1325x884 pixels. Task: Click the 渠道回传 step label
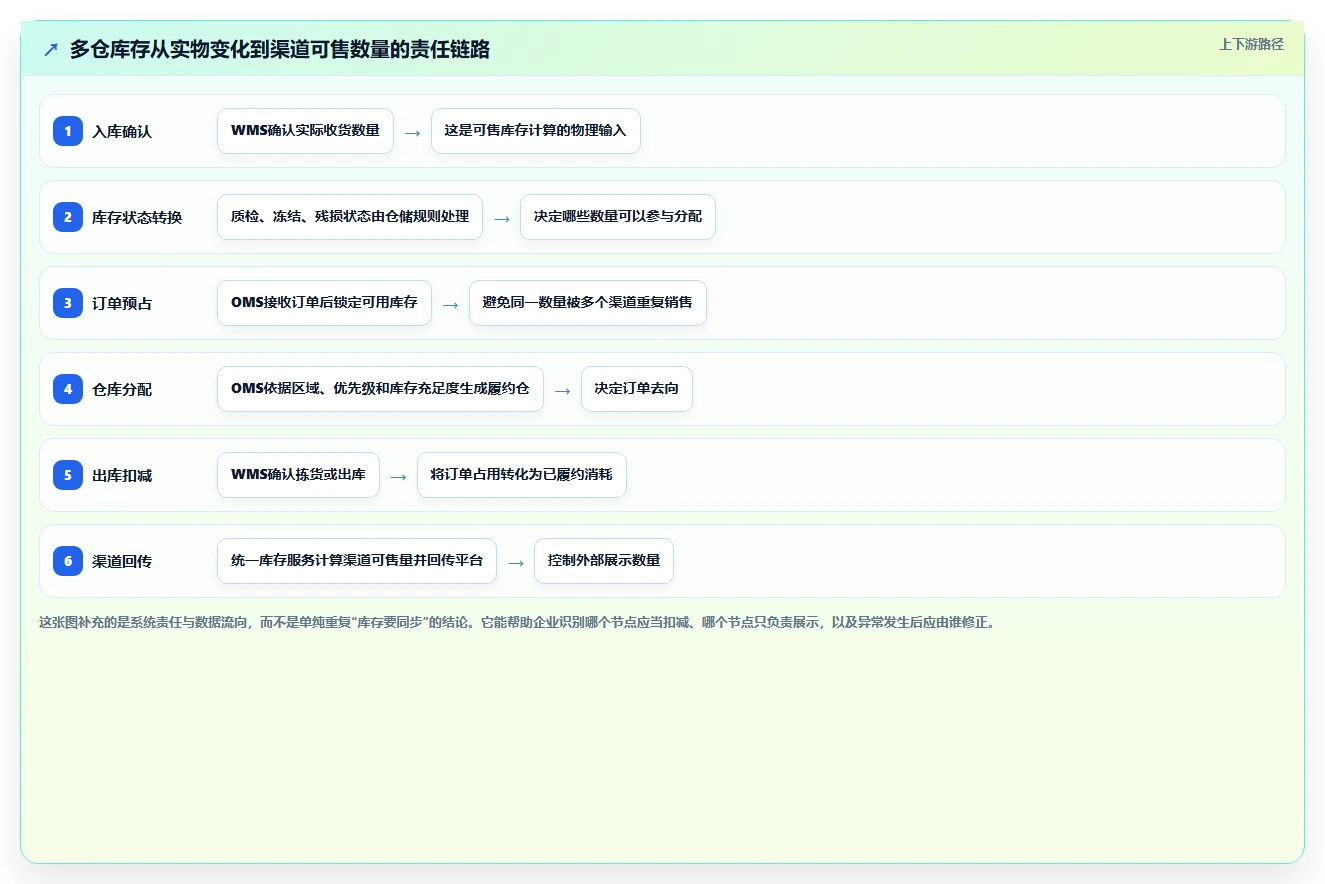tap(122, 561)
